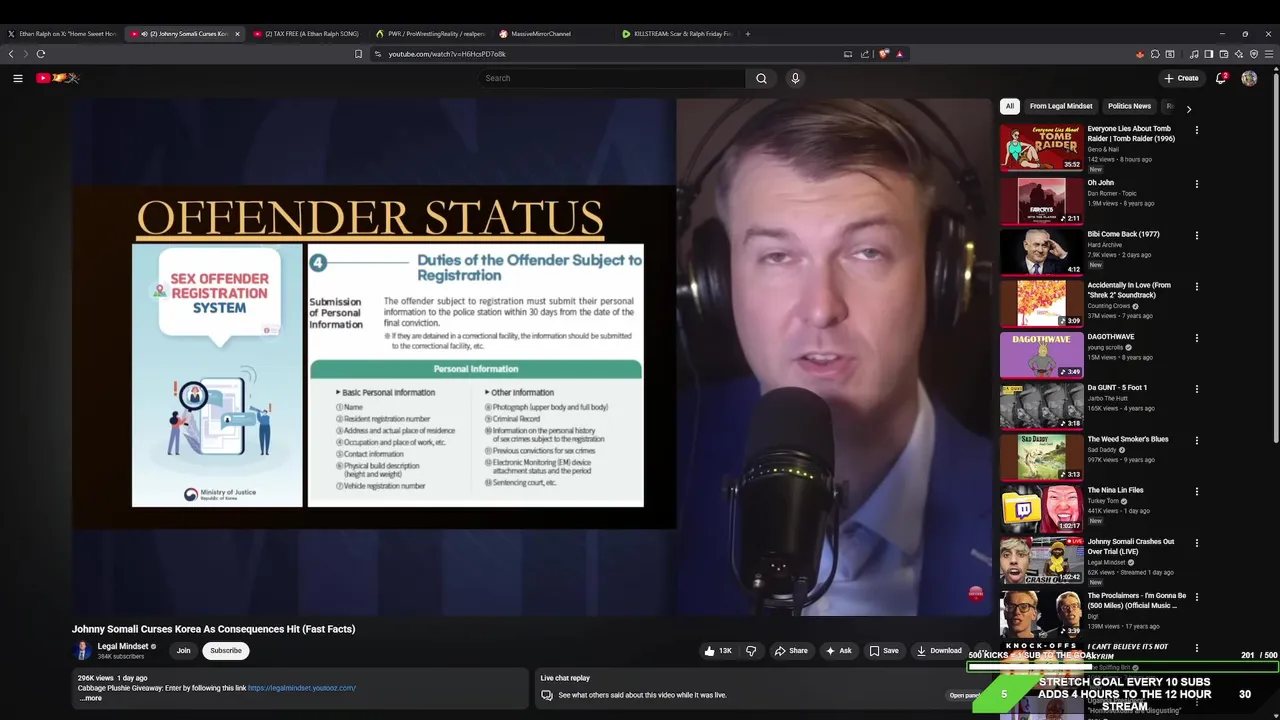The width and height of the screenshot is (1280, 720).
Task: Open Brave Rewards triangle icon
Action: pyautogui.click(x=900, y=54)
